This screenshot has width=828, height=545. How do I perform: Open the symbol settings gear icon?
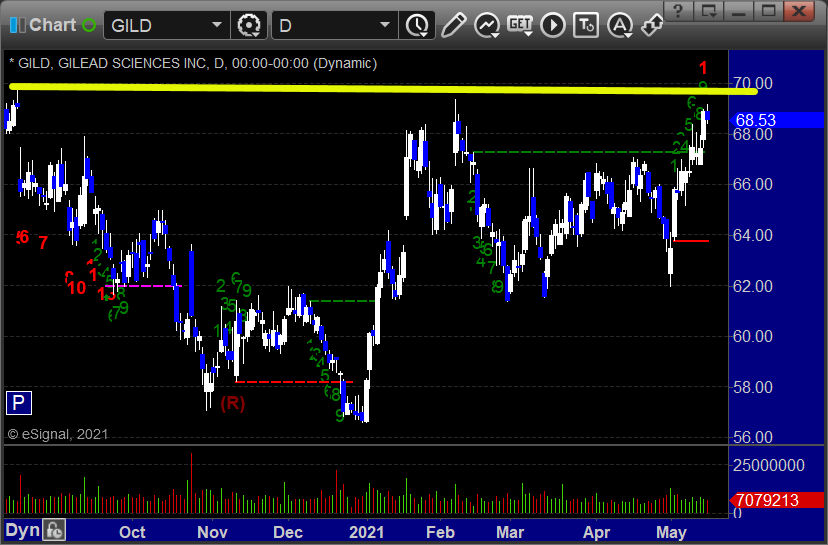click(x=249, y=25)
